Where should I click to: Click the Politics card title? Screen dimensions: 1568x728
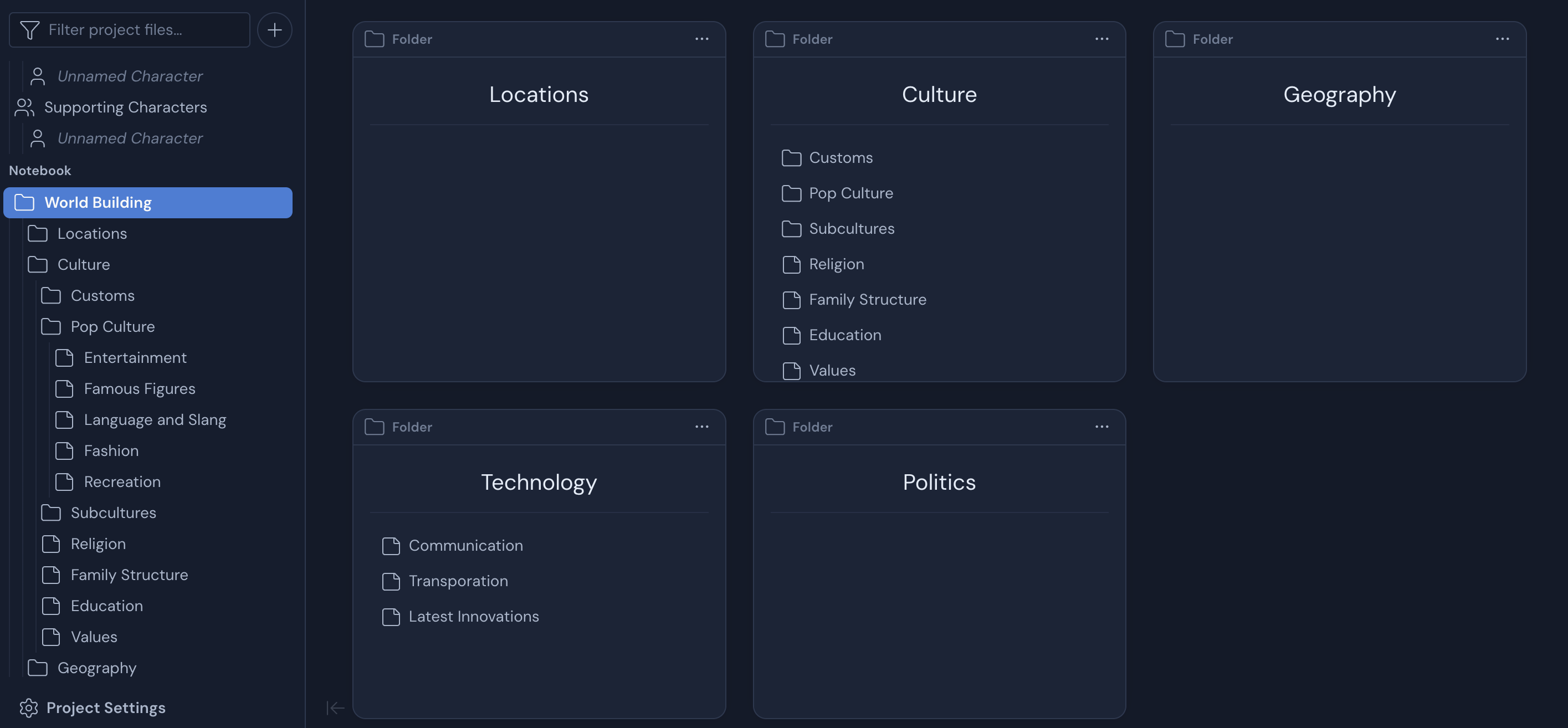click(939, 482)
